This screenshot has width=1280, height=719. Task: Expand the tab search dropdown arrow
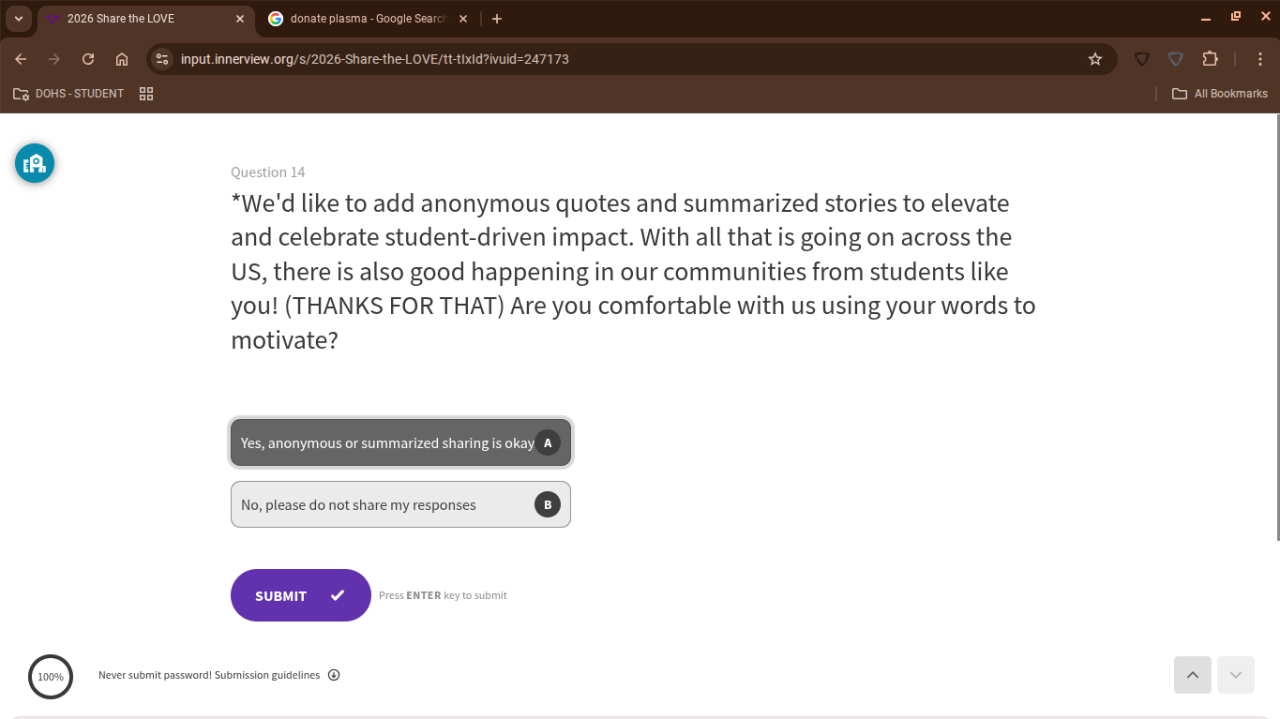[18, 19]
